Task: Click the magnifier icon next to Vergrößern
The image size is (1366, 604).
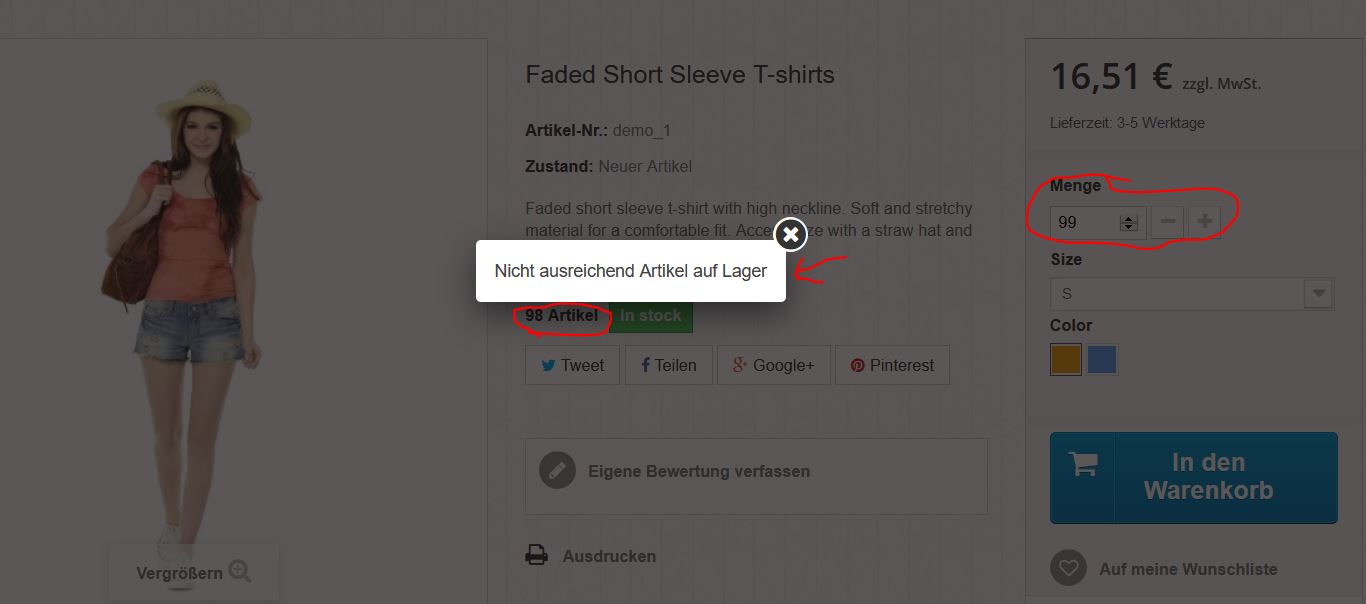Action: 239,571
